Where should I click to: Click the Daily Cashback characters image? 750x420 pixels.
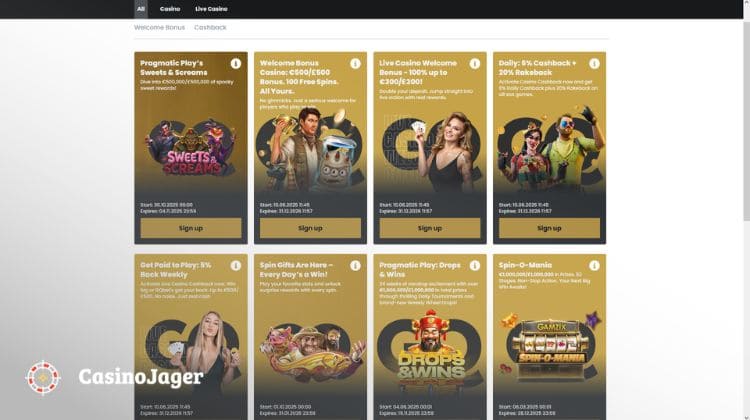click(x=549, y=149)
